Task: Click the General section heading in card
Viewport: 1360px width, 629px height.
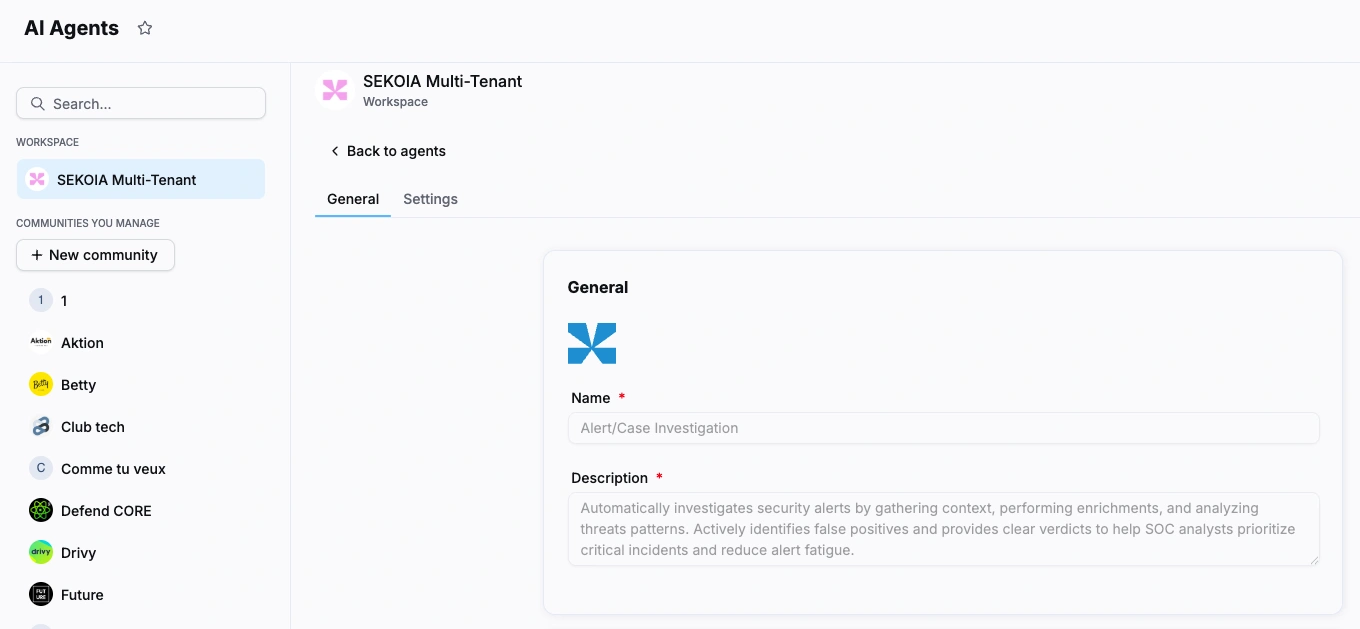Action: pyautogui.click(x=598, y=287)
